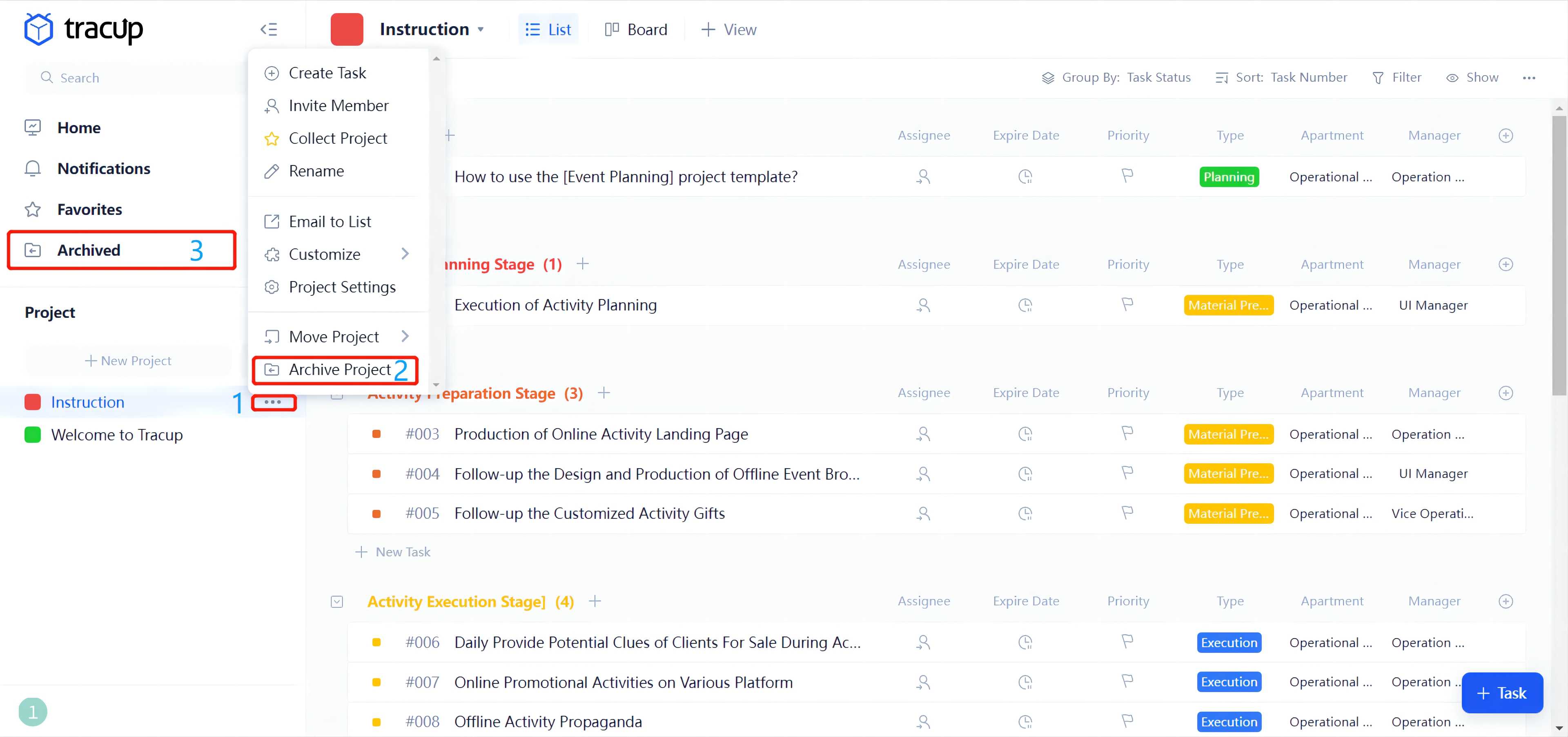The height and width of the screenshot is (737, 1568).
Task: Toggle the Show columns eye option
Action: tap(1472, 77)
